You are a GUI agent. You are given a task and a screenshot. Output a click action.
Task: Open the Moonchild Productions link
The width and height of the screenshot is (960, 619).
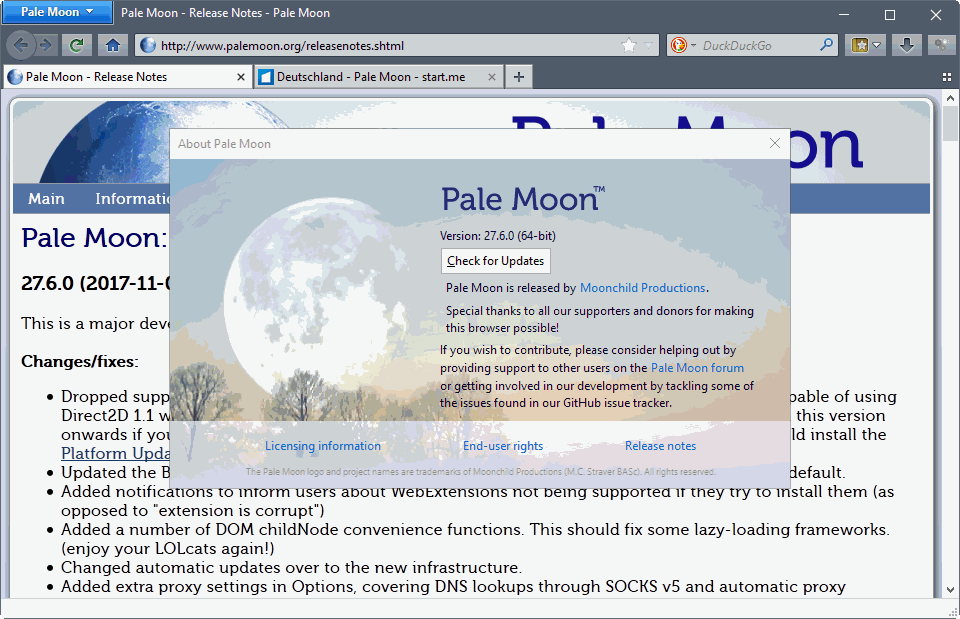tap(642, 288)
